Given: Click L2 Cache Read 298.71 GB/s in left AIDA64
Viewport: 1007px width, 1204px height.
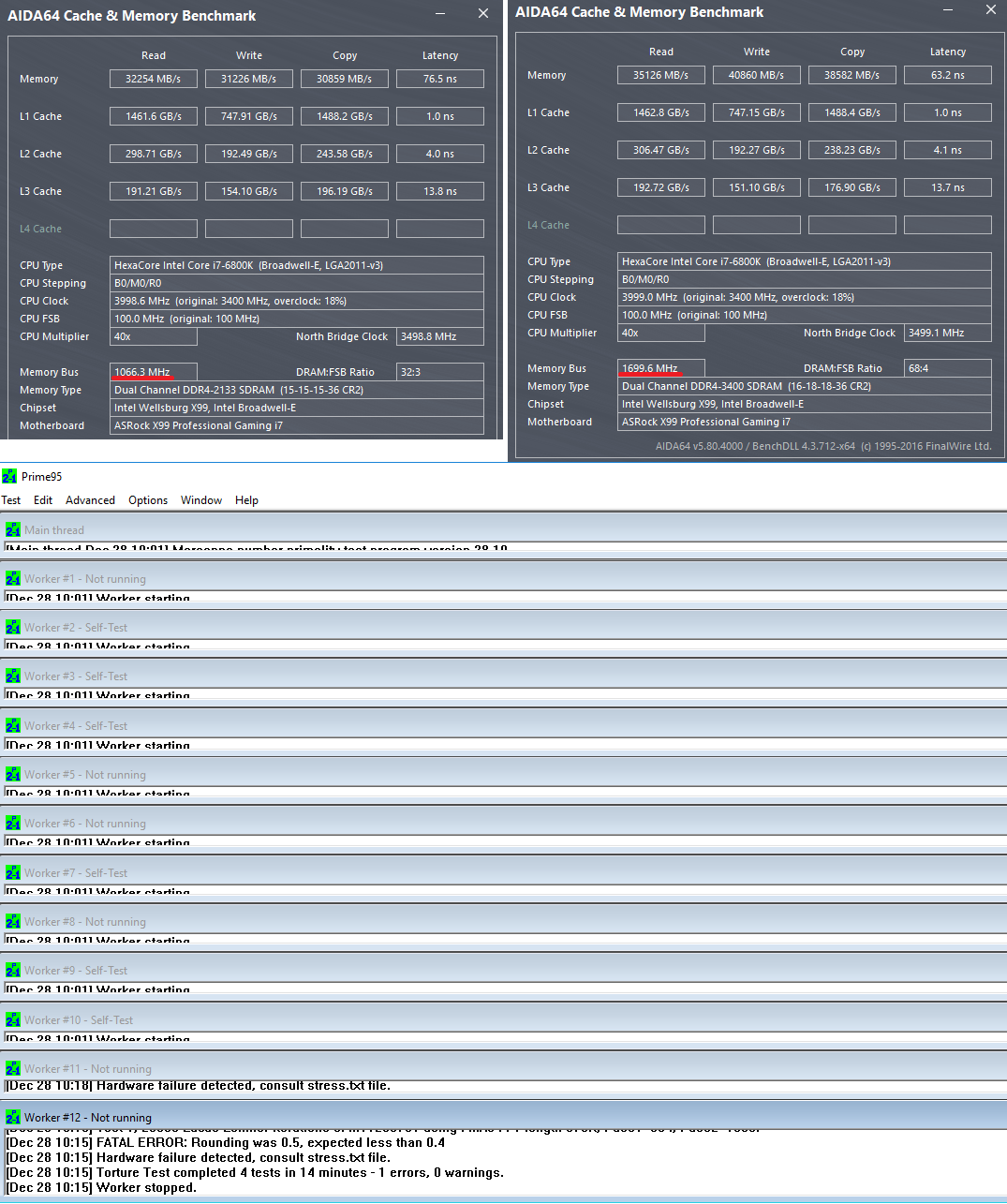Looking at the screenshot, I should pyautogui.click(x=154, y=154).
